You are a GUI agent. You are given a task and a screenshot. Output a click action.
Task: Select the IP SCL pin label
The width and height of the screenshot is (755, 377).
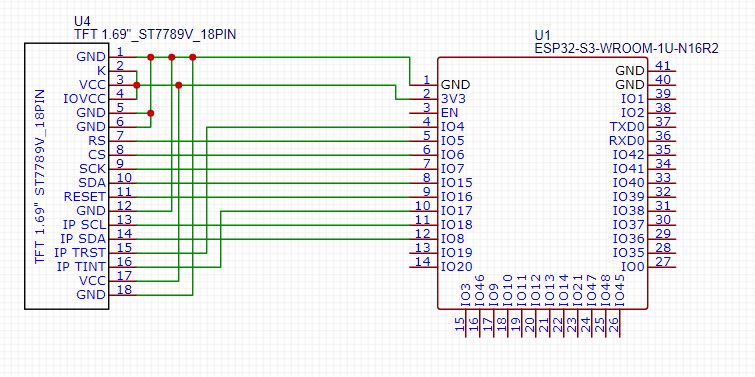coord(84,224)
